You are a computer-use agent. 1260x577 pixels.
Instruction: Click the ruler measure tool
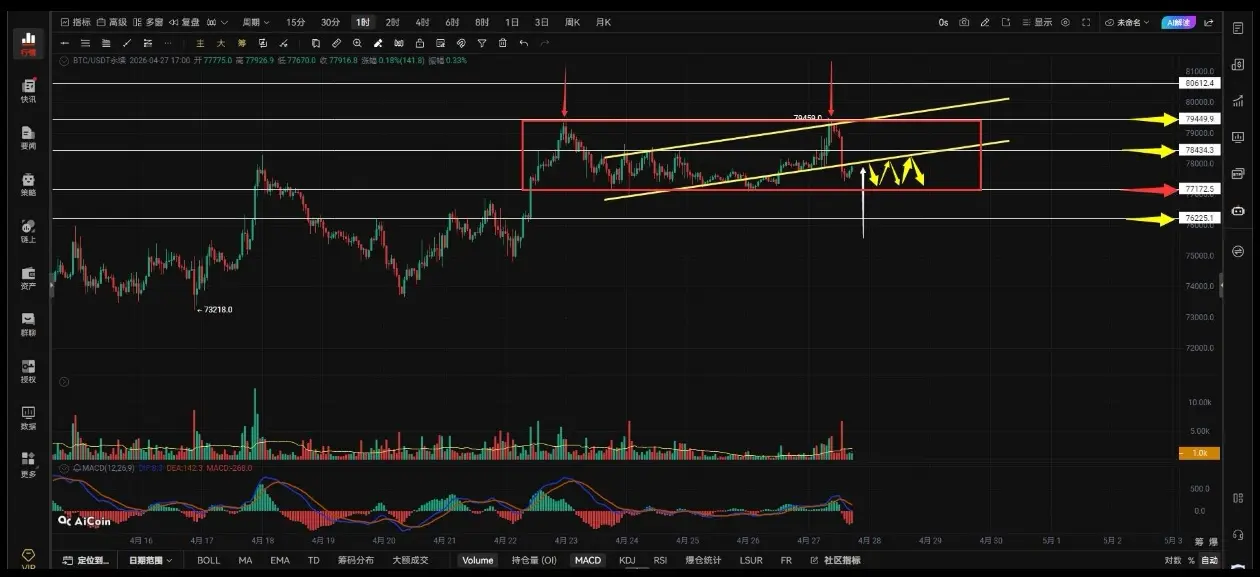[x=336, y=43]
